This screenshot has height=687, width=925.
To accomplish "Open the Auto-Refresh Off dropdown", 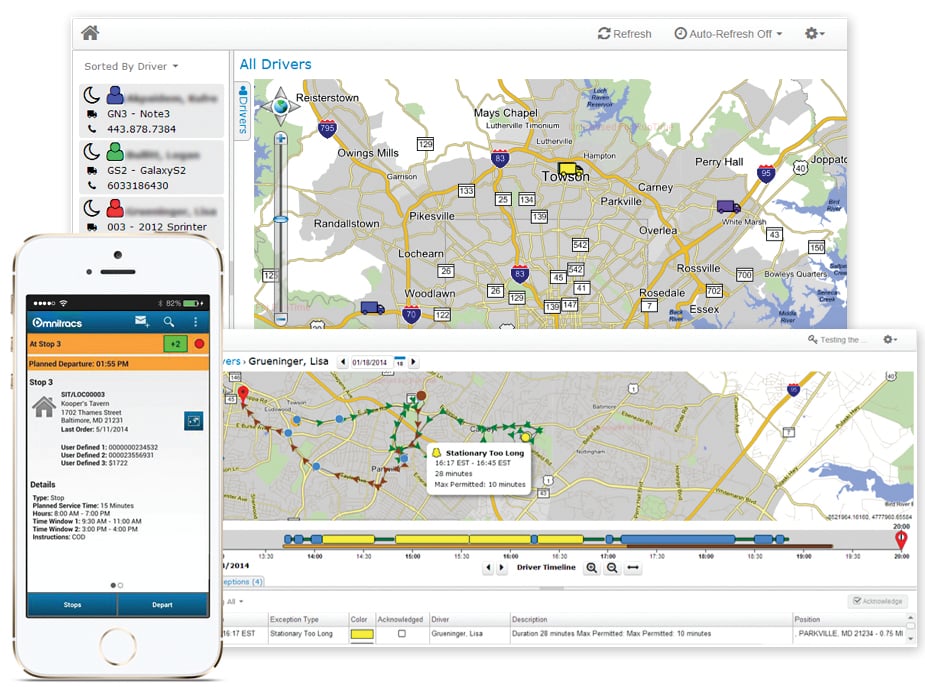I will (x=727, y=33).
